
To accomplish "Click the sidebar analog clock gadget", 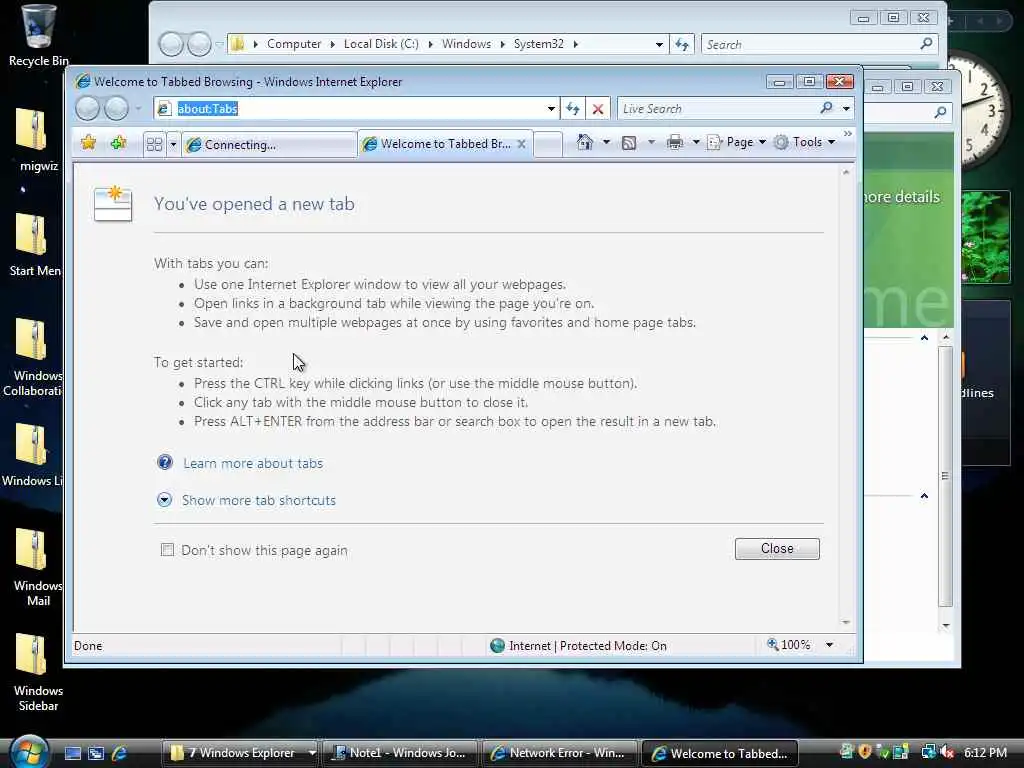I will coord(978,111).
